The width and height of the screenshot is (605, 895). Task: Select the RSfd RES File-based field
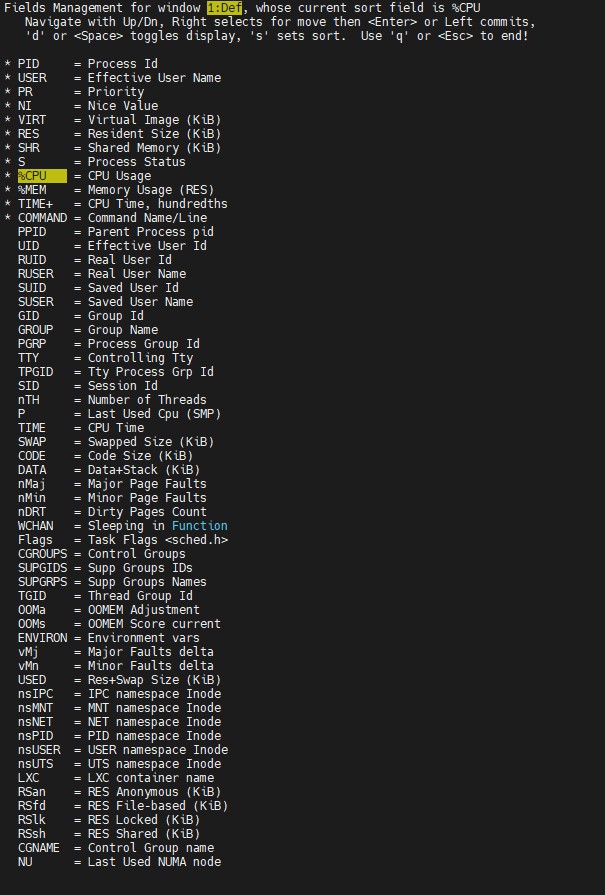(x=32, y=806)
